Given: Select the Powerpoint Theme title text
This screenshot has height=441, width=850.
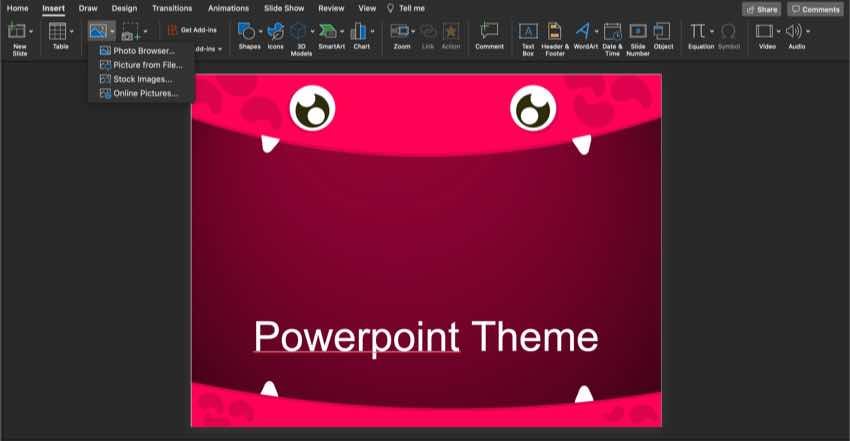Looking at the screenshot, I should click(426, 337).
